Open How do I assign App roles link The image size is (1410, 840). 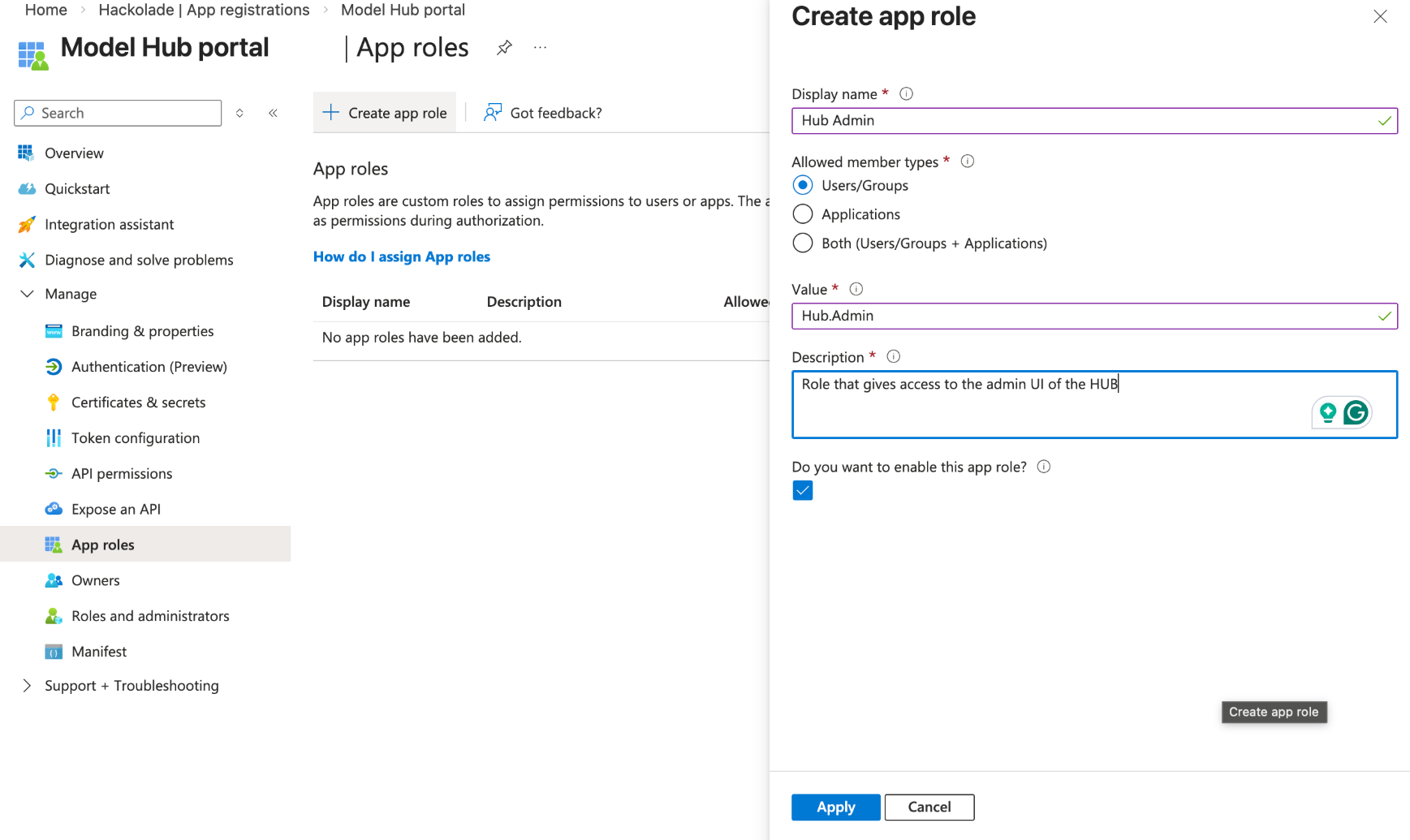pos(402,256)
